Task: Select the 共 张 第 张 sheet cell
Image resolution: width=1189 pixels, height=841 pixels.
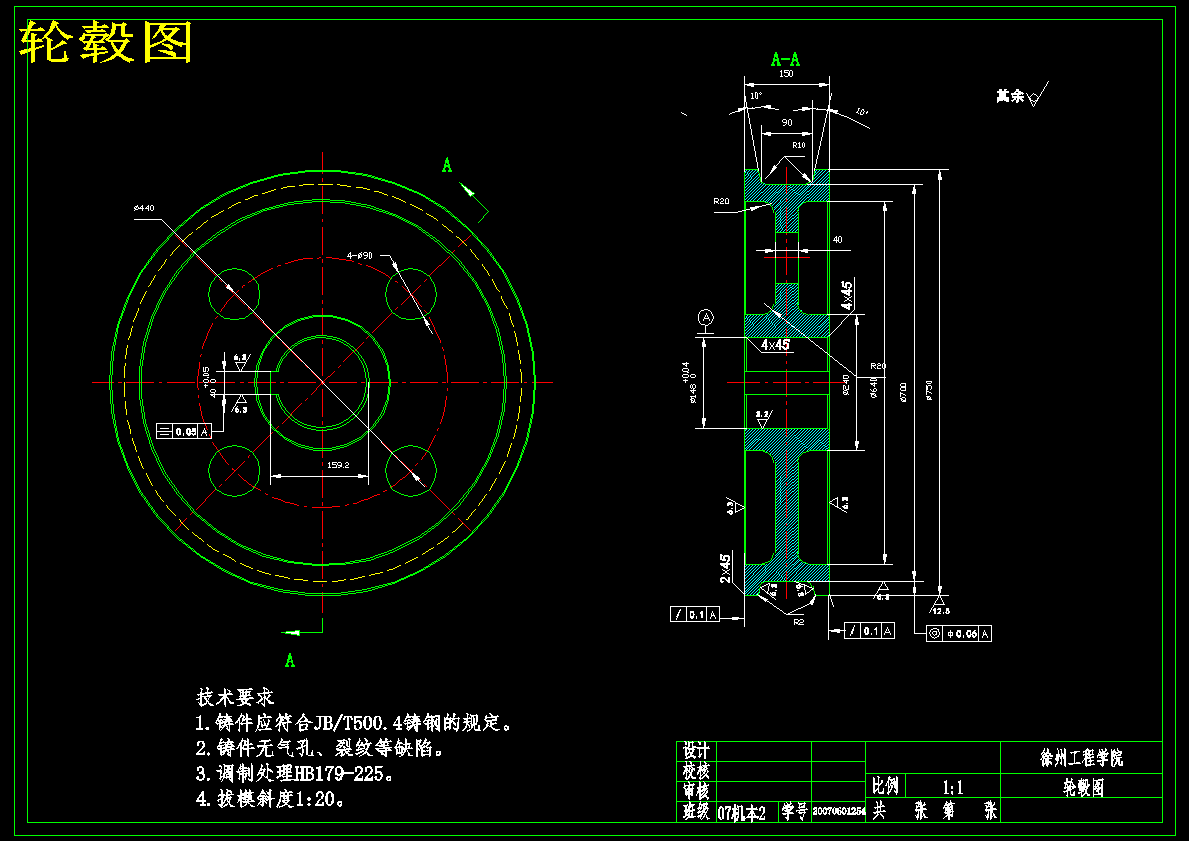Action: 933,810
